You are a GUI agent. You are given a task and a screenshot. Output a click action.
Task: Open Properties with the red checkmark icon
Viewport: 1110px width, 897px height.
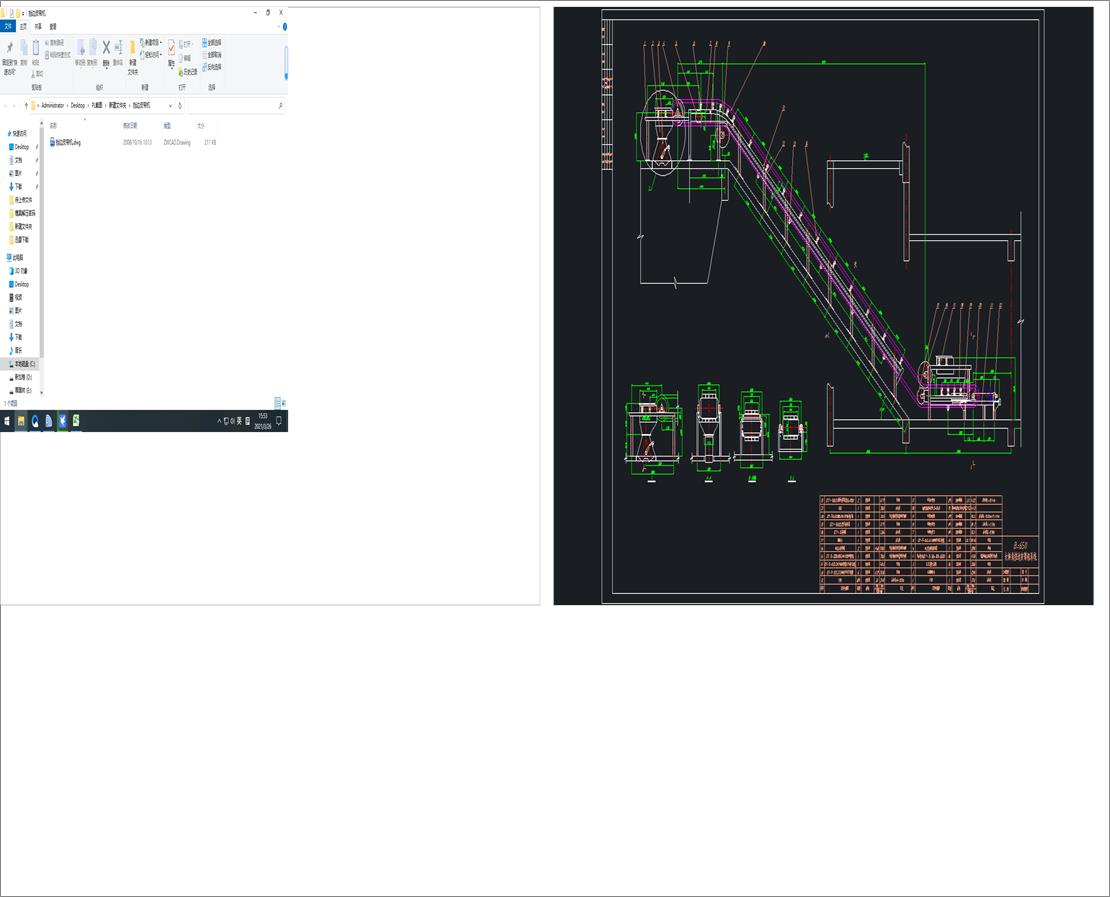click(x=171, y=48)
